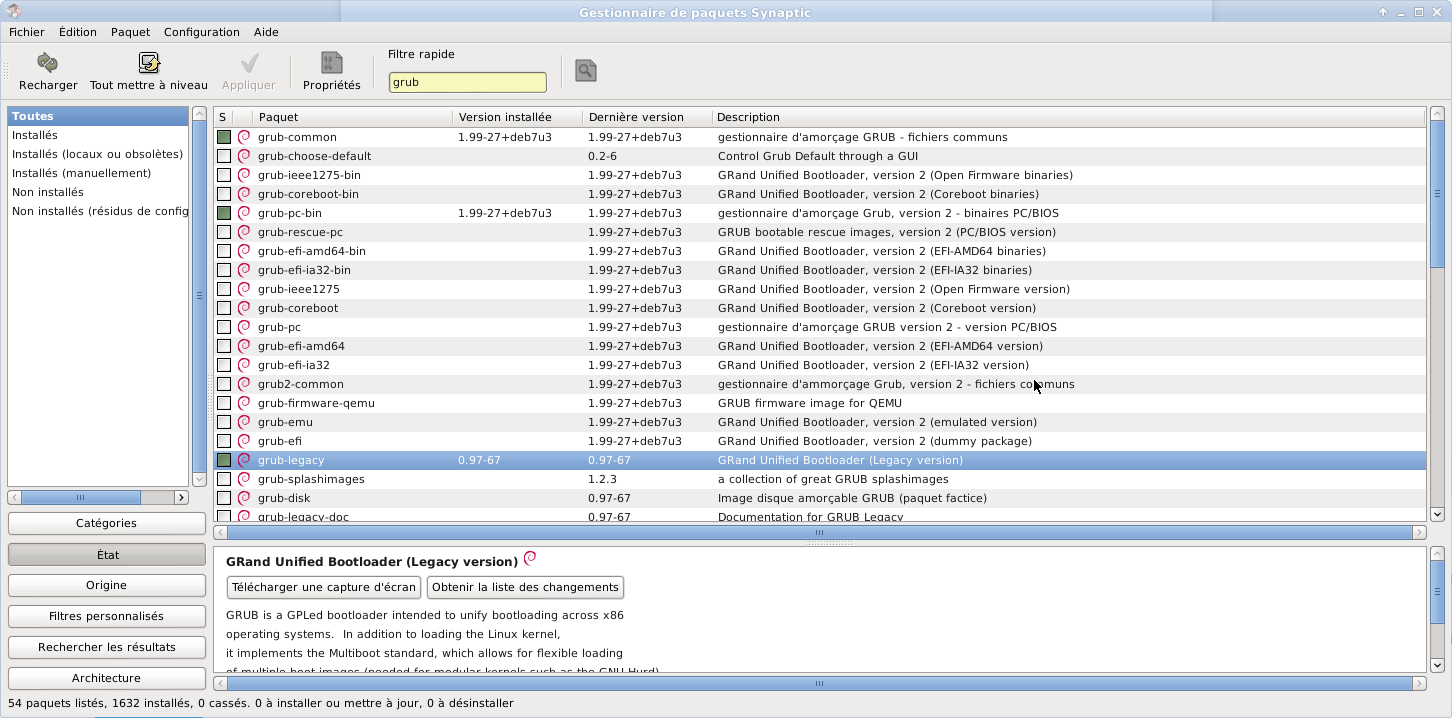
Task: Click the Architecture button
Action: tap(106, 678)
